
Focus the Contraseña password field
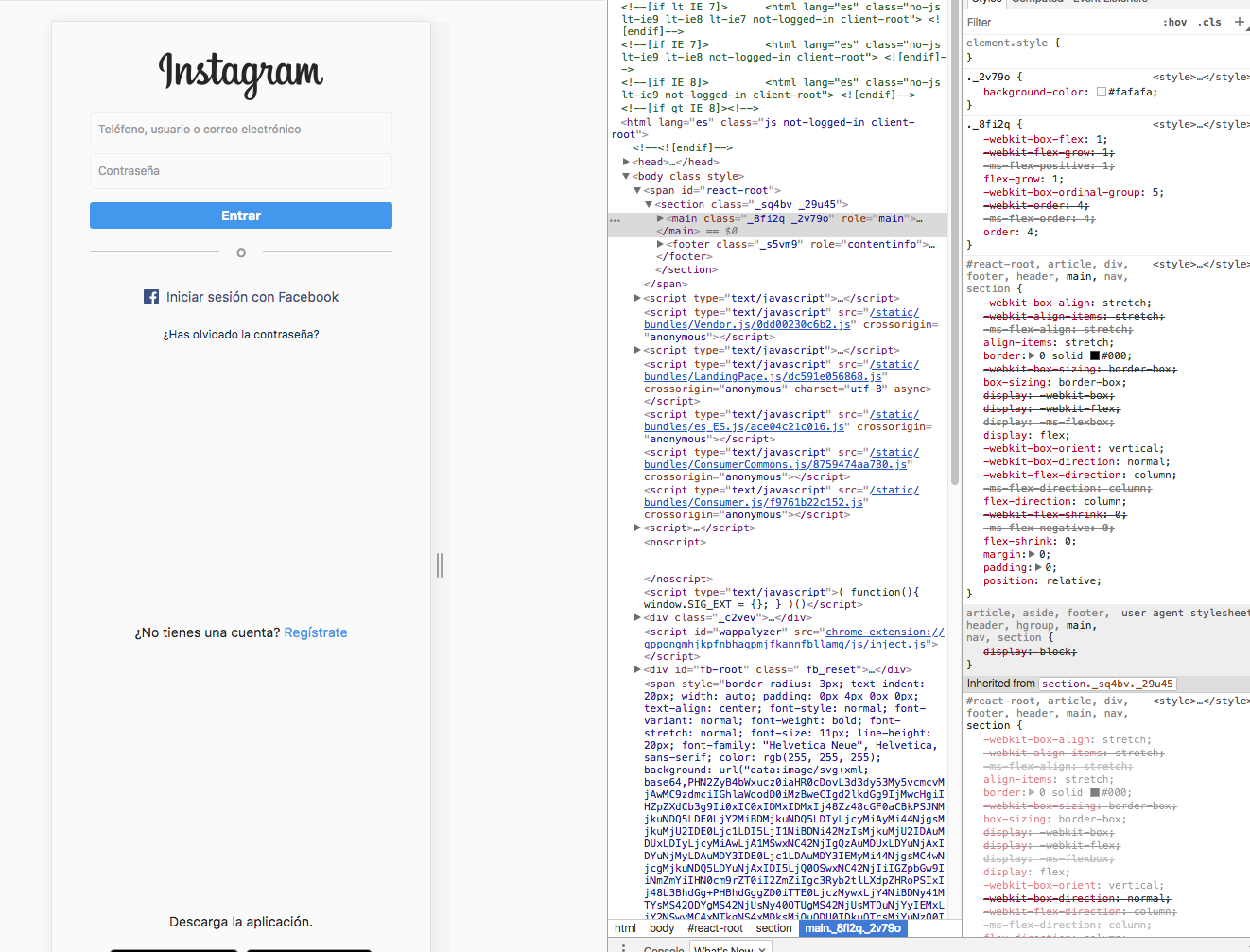point(241,171)
